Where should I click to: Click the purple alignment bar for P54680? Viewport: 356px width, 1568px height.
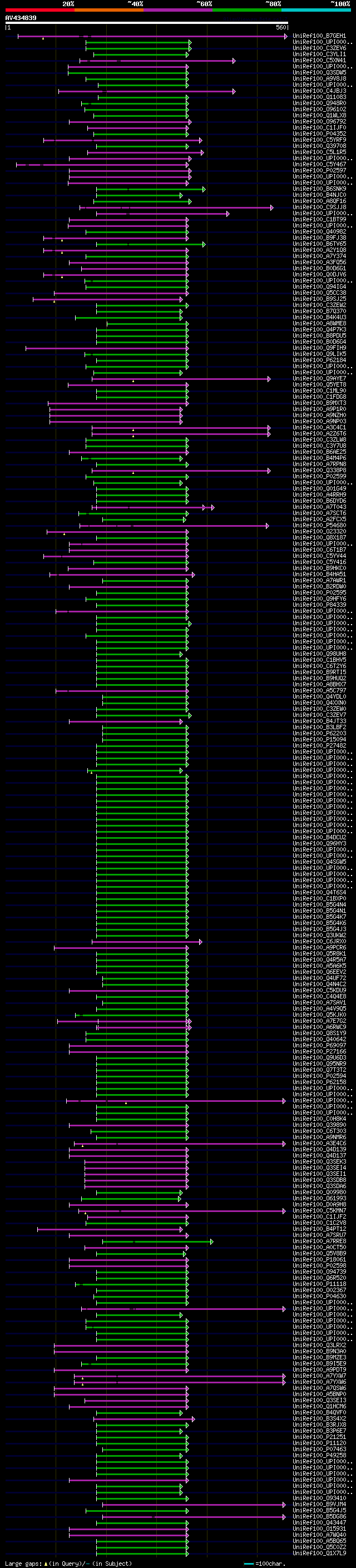(x=174, y=526)
